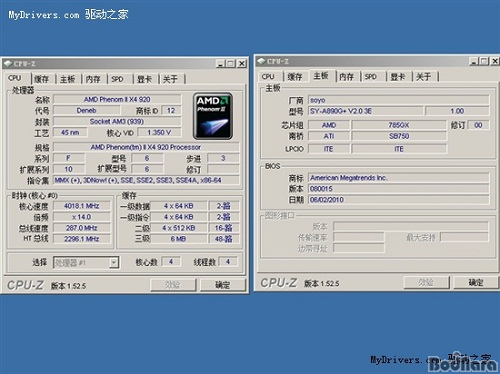Click the left CPU-Z title bar icon
The image size is (500, 374).
(8, 63)
